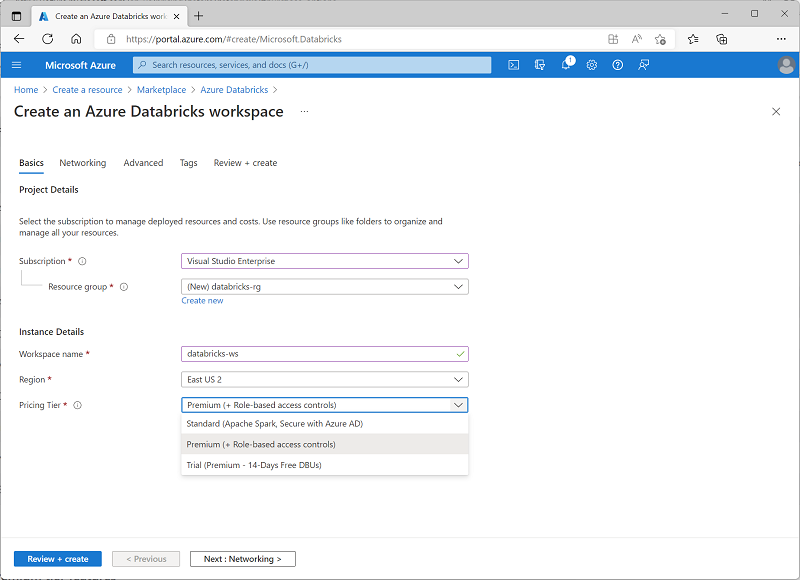800x580 pixels.
Task: Open Cloud Shell from the header
Action: [514, 65]
